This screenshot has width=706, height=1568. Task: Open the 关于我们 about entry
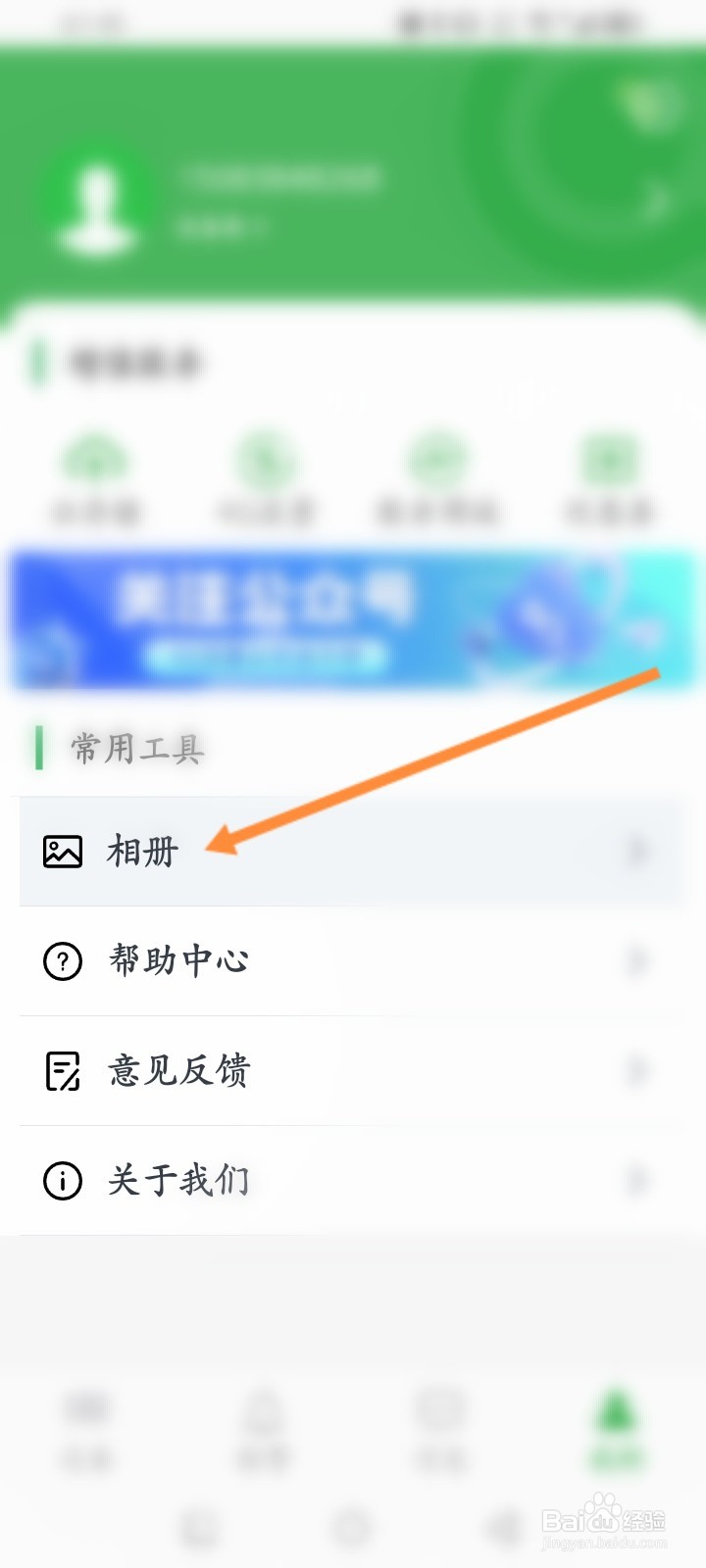click(351, 1180)
